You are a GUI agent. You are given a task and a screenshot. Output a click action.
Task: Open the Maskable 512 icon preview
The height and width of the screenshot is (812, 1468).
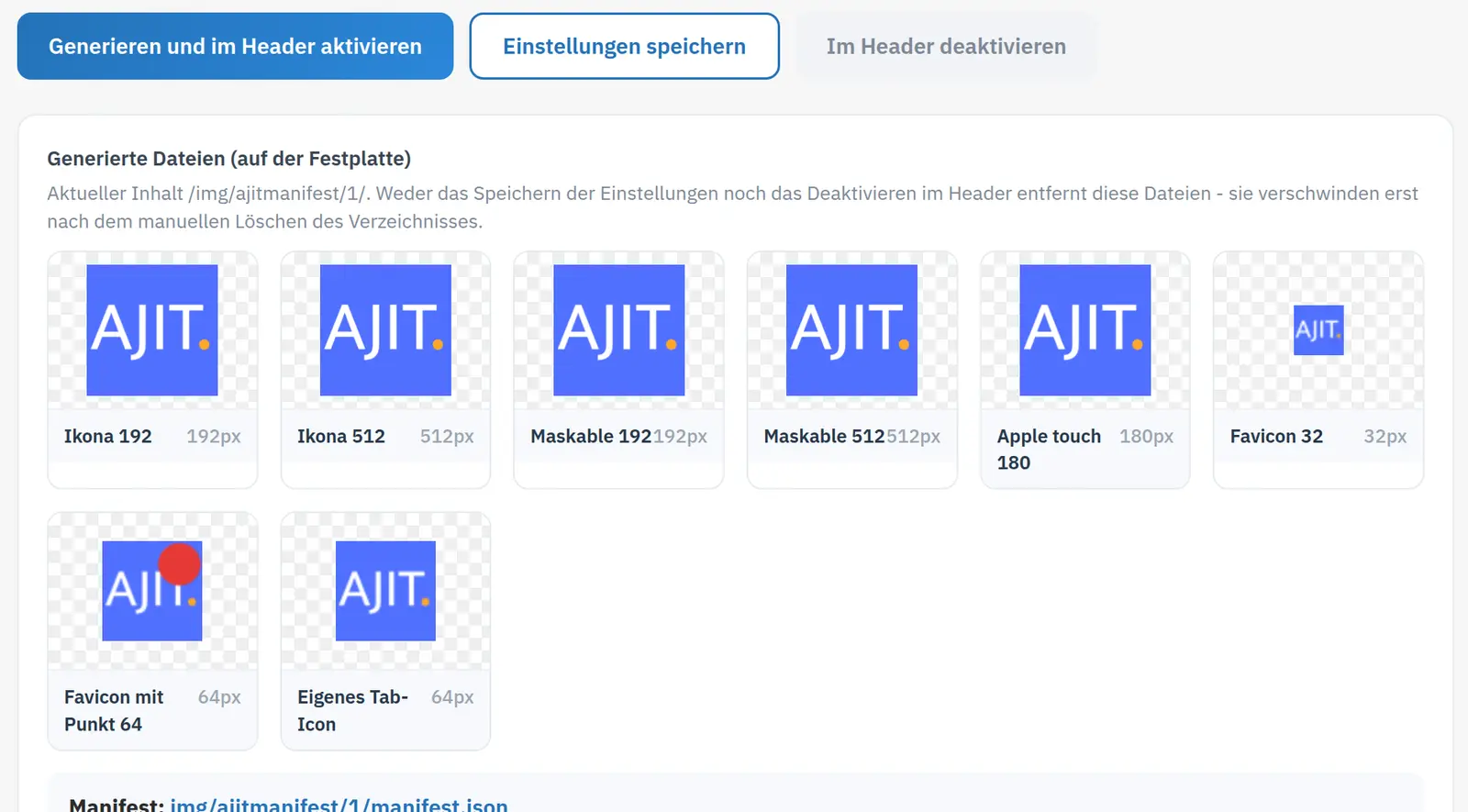852,330
